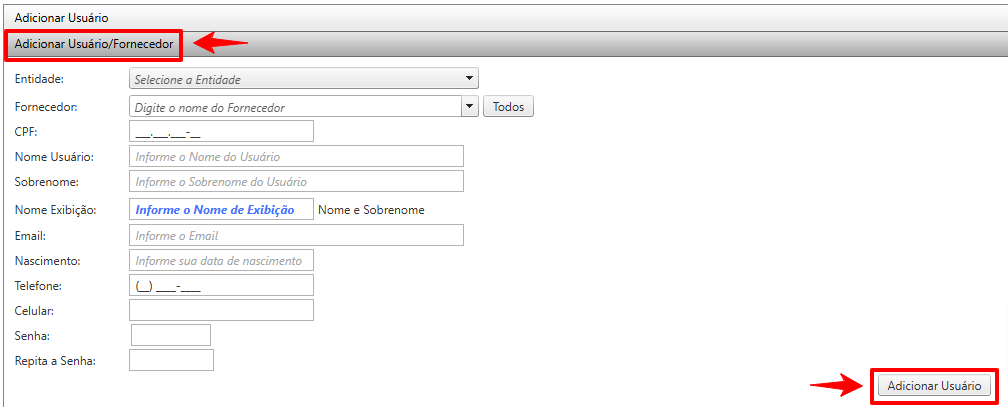Select the Adicionar Usuário/Fornecedor tab header
The height and width of the screenshot is (407, 1008).
[x=94, y=44]
